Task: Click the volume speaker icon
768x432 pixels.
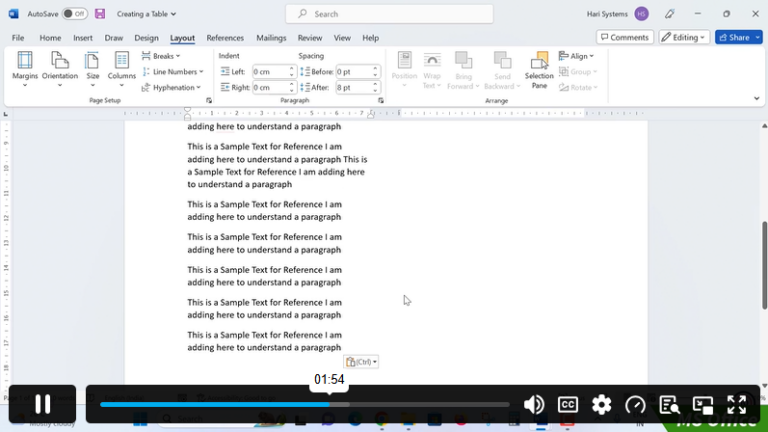Action: click(x=533, y=405)
